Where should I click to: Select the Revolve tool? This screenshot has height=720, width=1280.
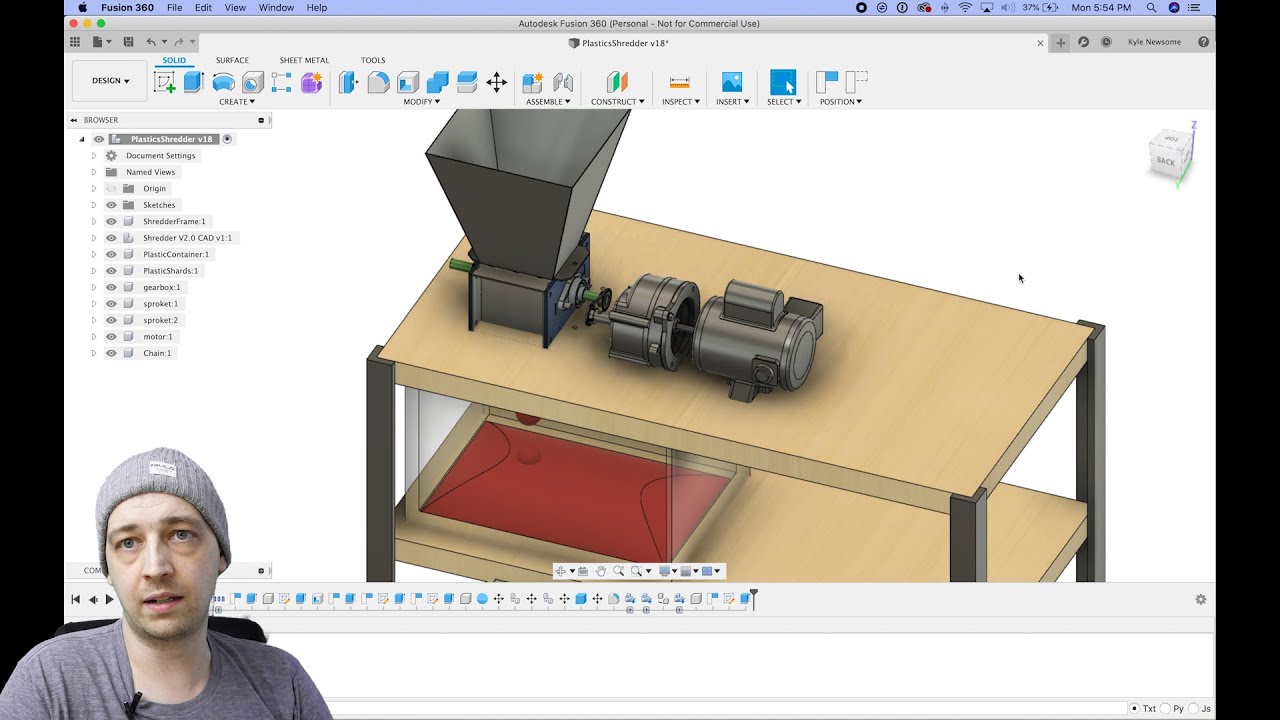(x=223, y=82)
